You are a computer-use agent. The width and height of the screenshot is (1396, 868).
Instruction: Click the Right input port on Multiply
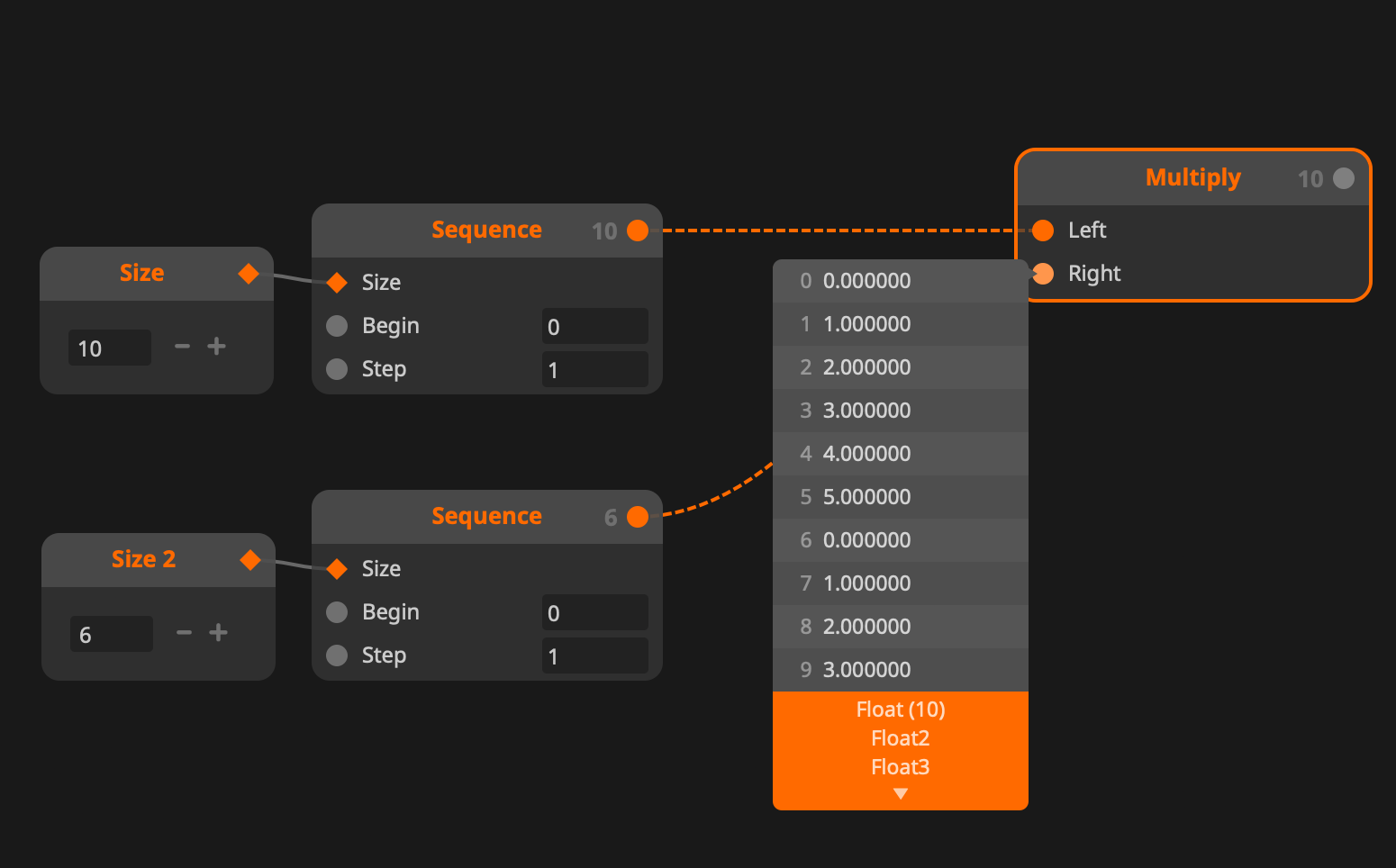1043,274
